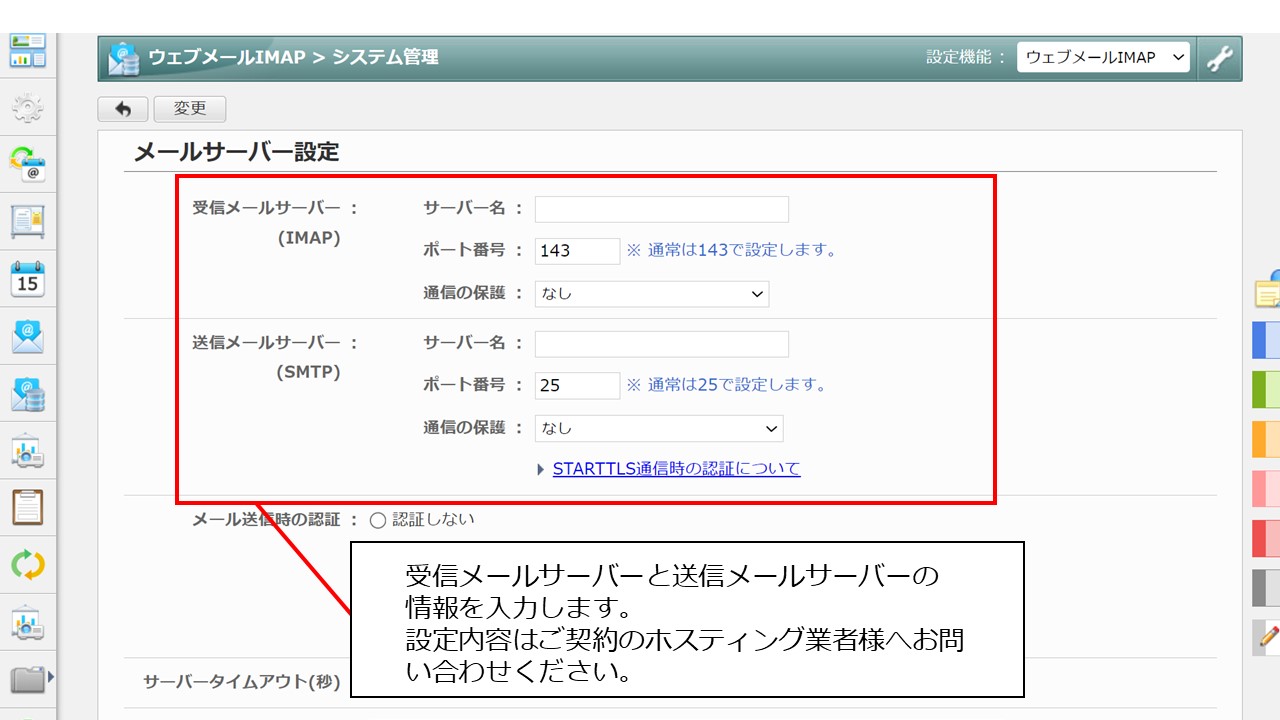Click the メール送信時の認証 label
This screenshot has width=1280, height=720.
click(x=267, y=520)
